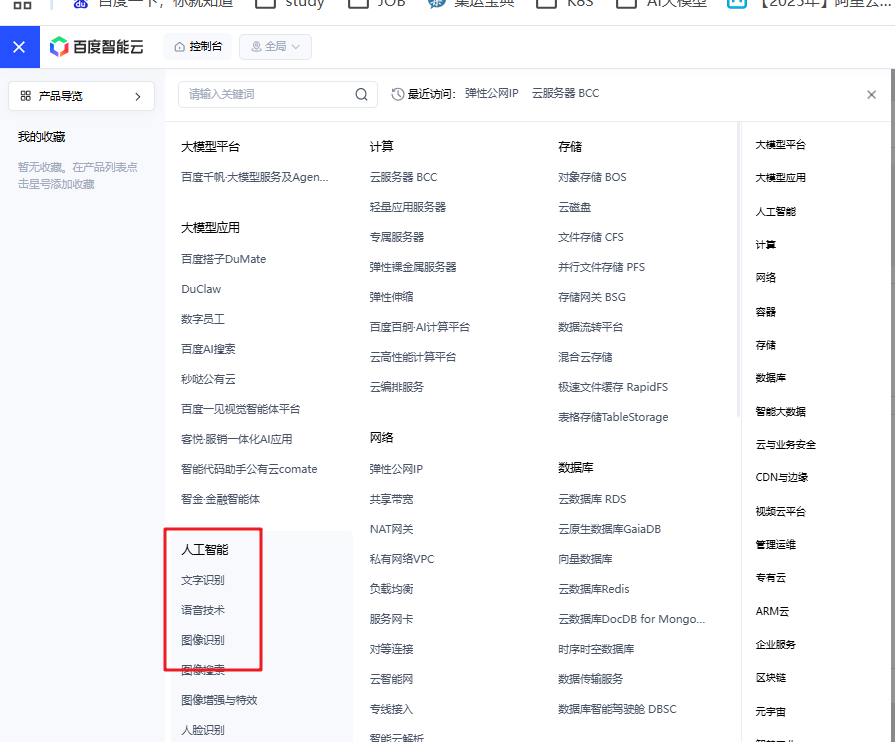Open the 控制台 console button
Image resolution: width=895 pixels, height=742 pixels.
(x=197, y=47)
